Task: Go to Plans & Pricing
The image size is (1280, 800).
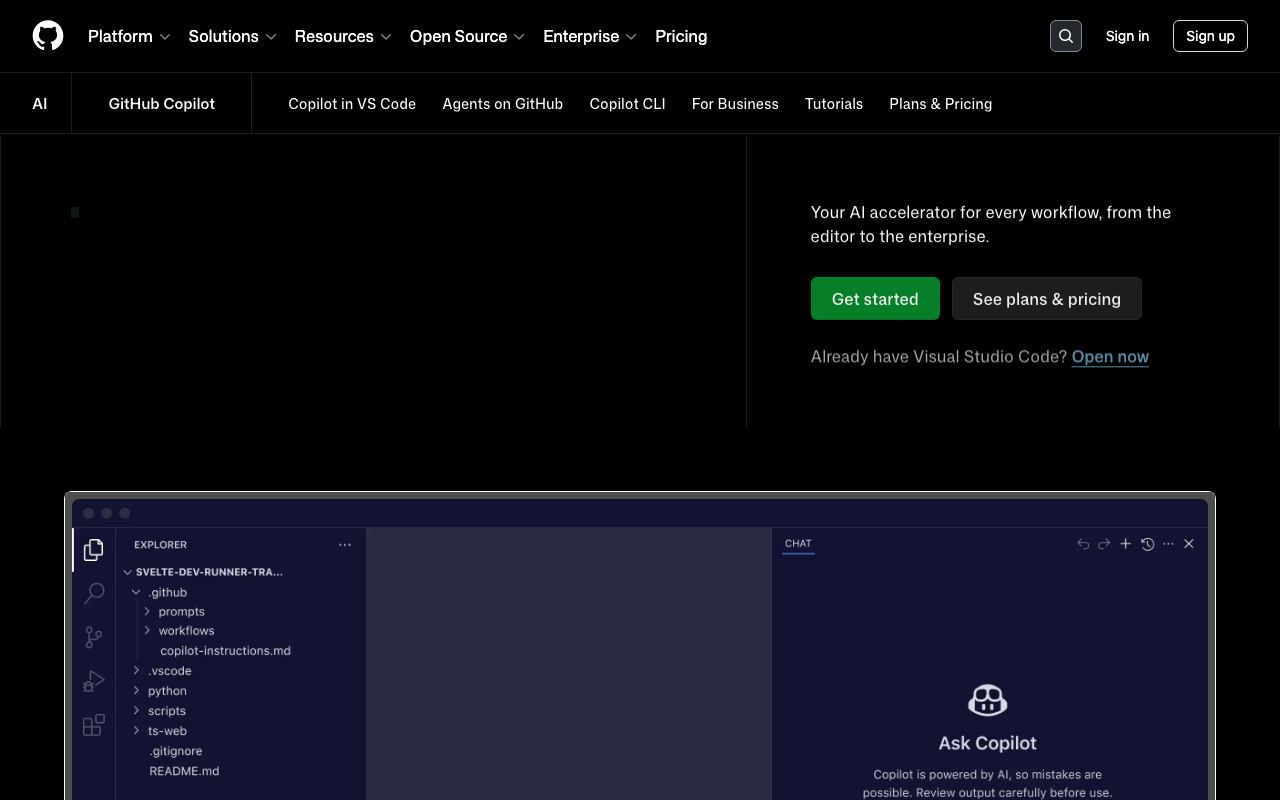Action: (x=941, y=104)
